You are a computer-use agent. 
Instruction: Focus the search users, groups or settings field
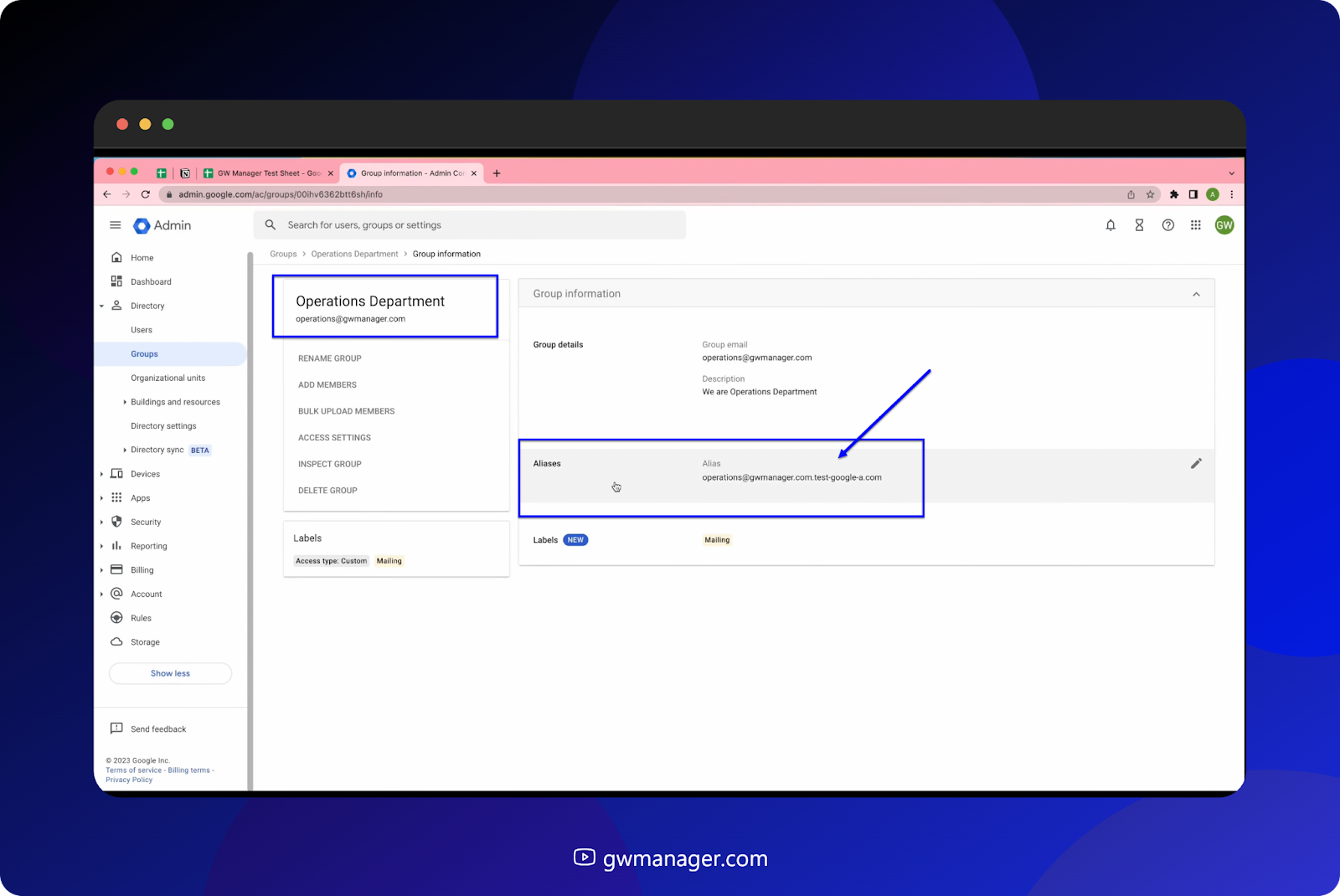[x=470, y=225]
